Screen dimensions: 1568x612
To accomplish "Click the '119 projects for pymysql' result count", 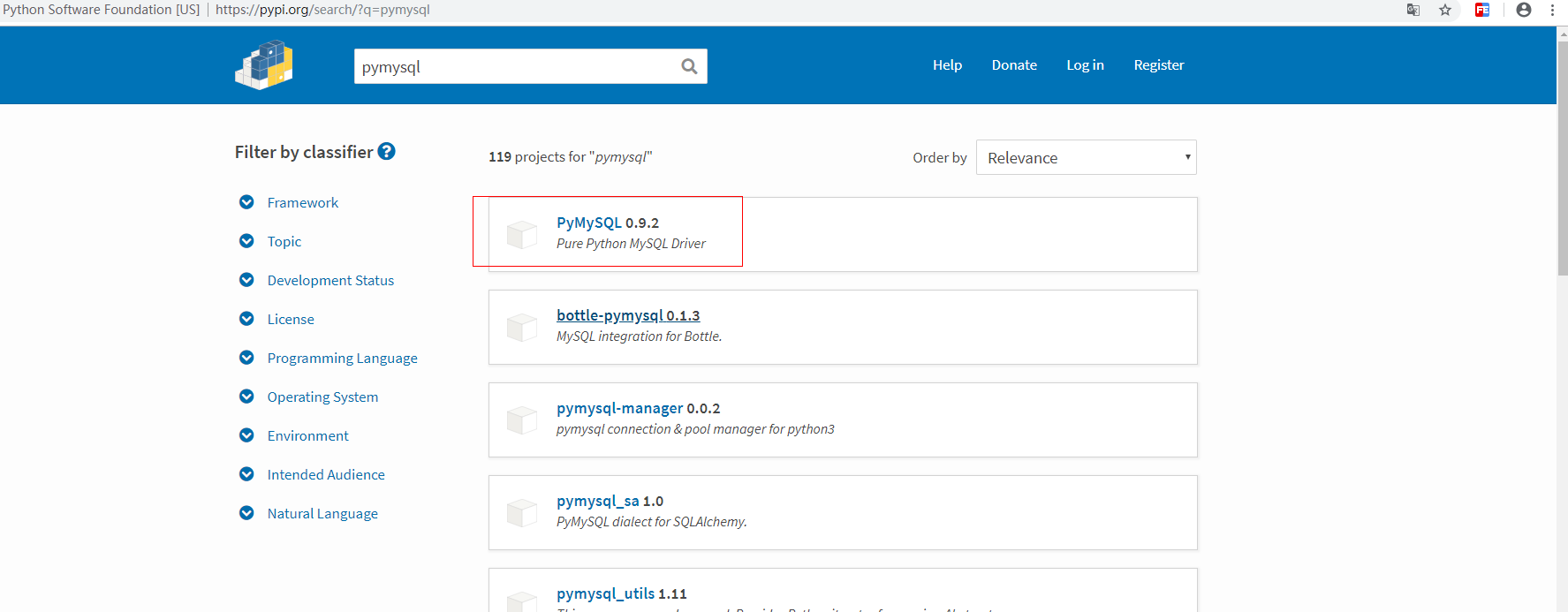I will coord(570,156).
